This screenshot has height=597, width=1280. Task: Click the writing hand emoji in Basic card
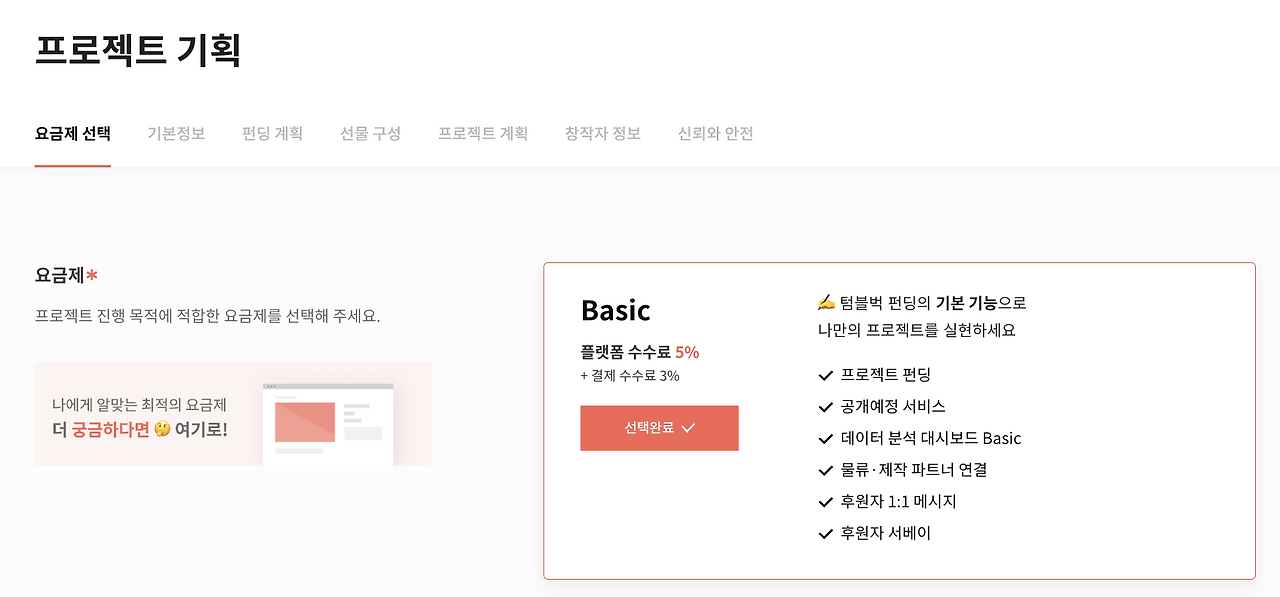point(825,301)
